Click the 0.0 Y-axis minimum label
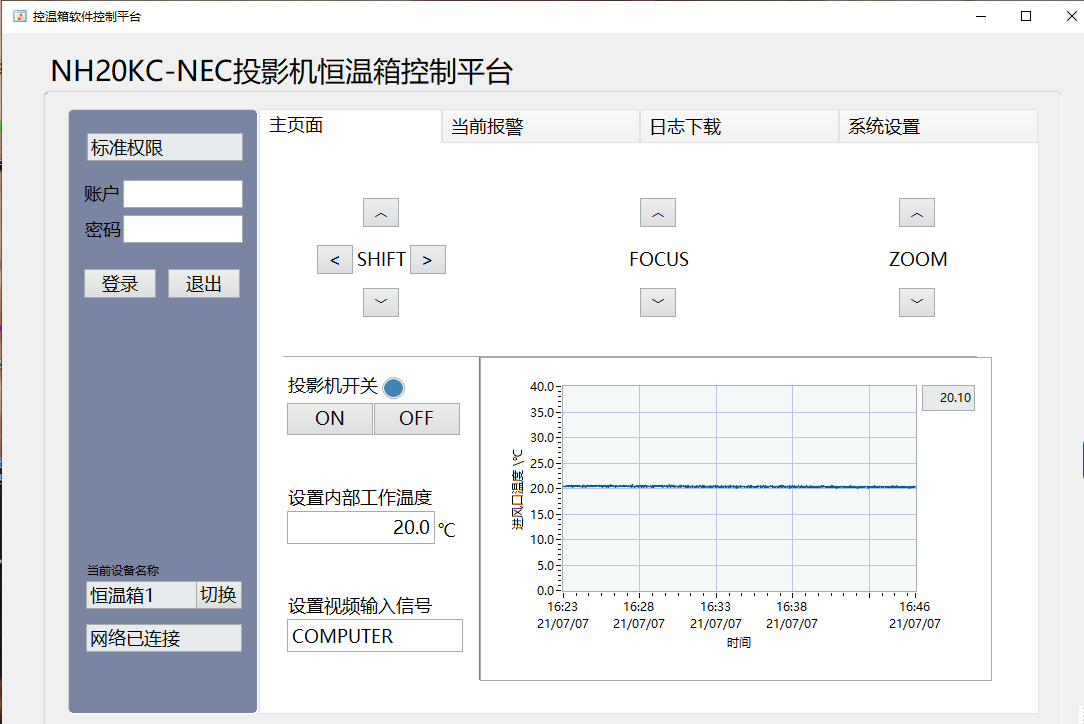1084x724 pixels. point(545,591)
